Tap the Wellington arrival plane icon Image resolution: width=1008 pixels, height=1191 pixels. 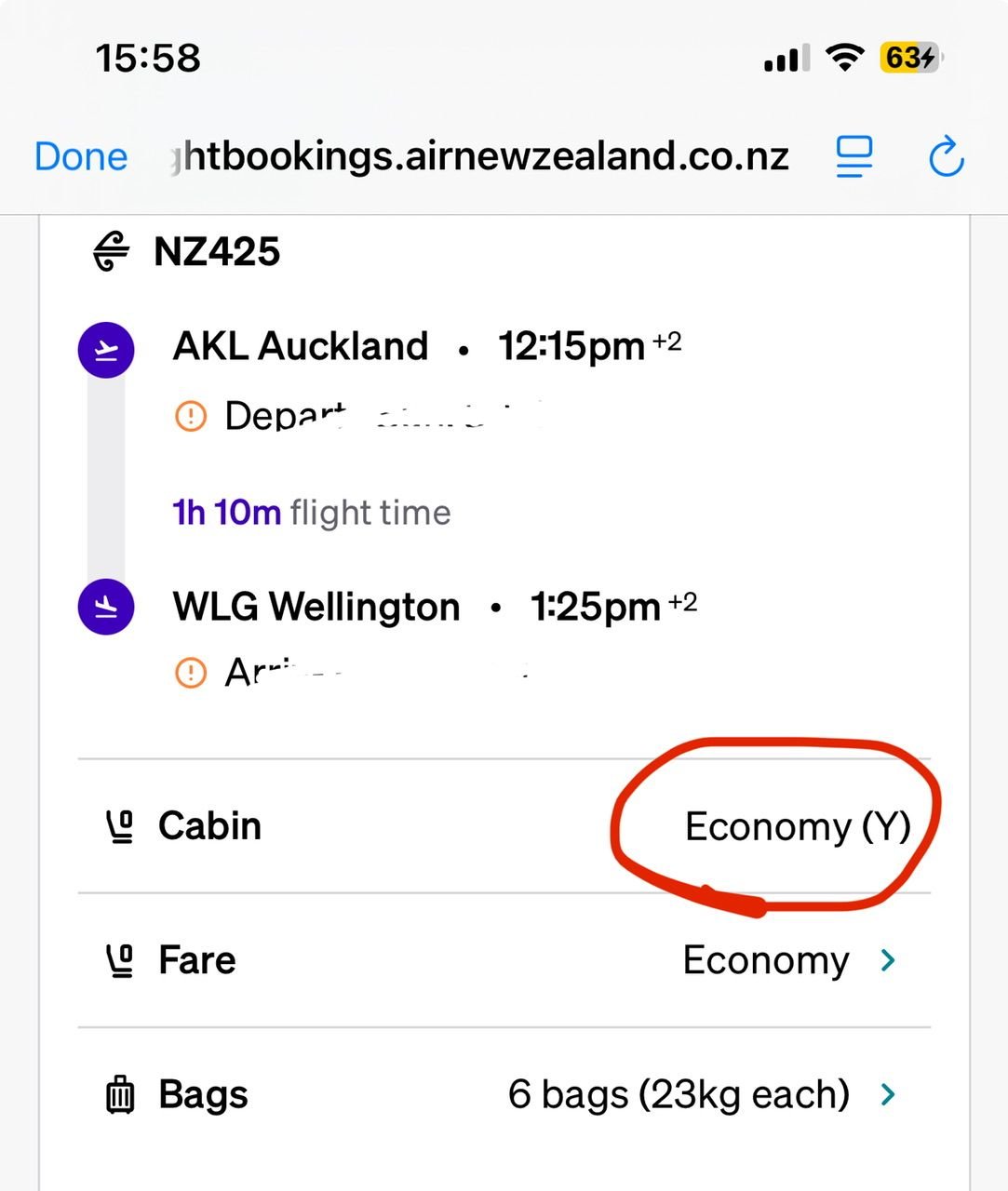click(106, 607)
